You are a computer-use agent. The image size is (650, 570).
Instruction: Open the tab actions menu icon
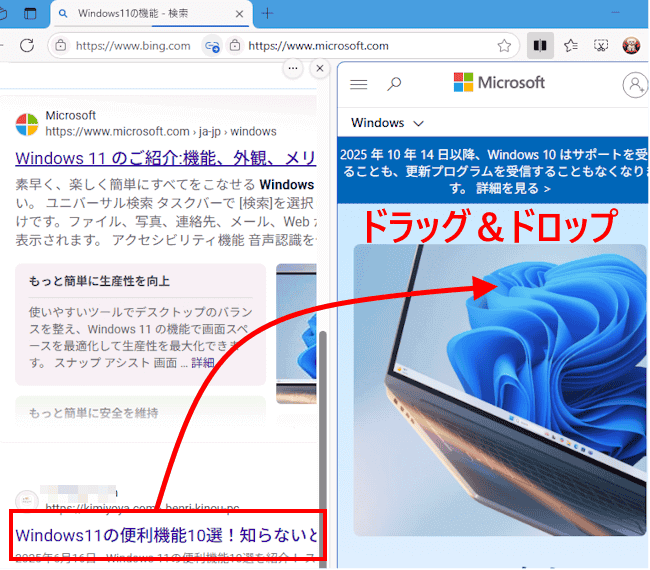[x=30, y=14]
